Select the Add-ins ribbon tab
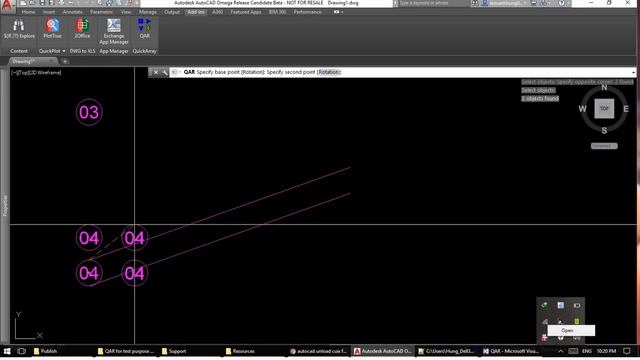Screen dimensions: 640x360 tap(196, 12)
